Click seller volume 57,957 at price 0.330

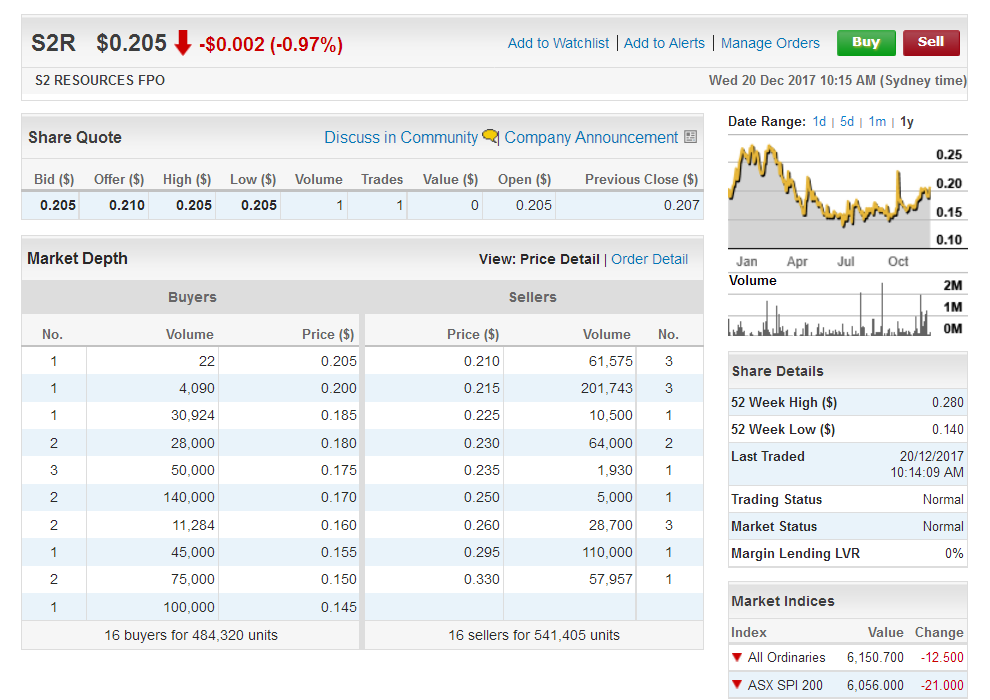(x=611, y=579)
